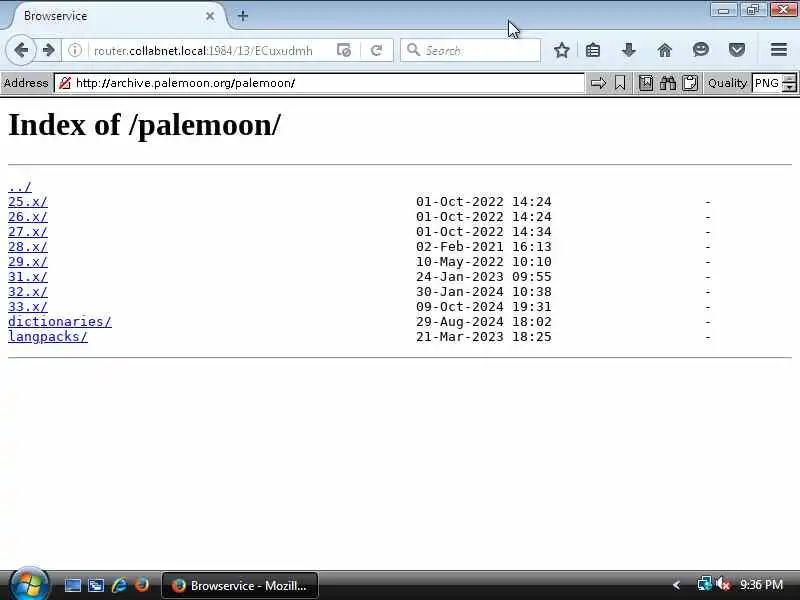
Task: Launch Firefox from quick launch
Action: 142,584
